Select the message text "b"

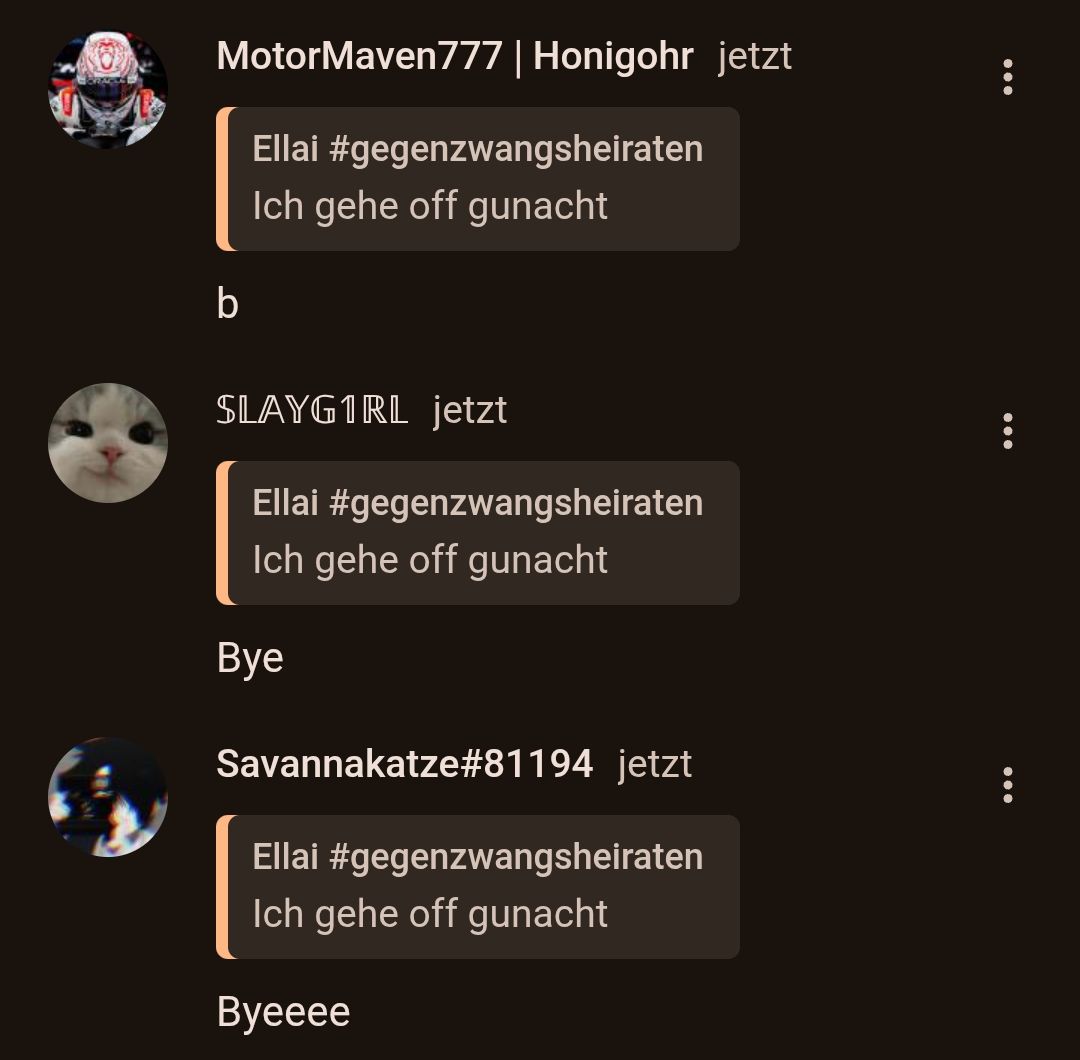[x=227, y=304]
